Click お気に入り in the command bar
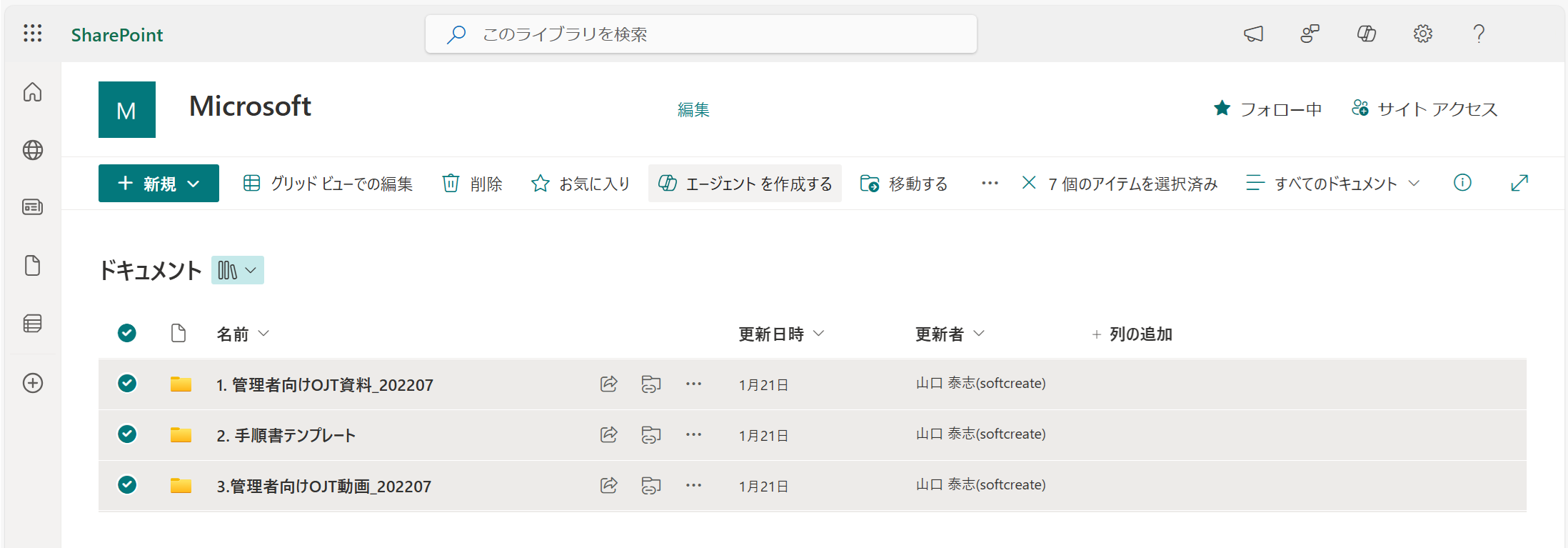The width and height of the screenshot is (1568, 548). point(581,184)
